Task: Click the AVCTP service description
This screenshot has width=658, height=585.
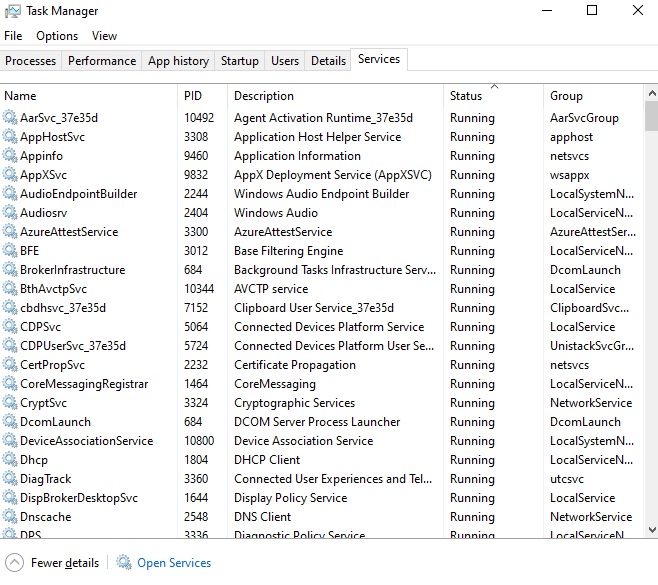Action: point(271,289)
